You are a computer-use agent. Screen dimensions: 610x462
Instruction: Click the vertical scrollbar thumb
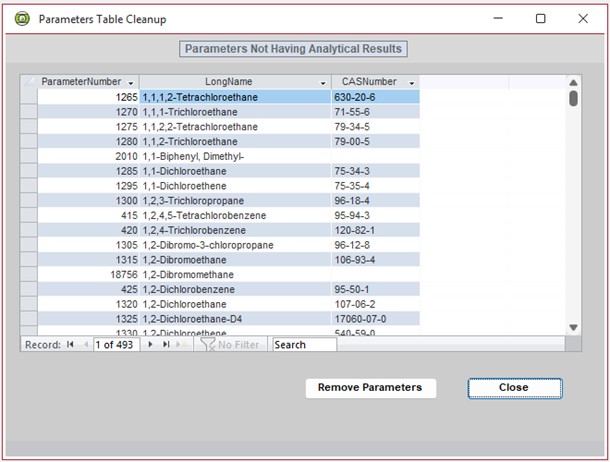pyautogui.click(x=573, y=98)
